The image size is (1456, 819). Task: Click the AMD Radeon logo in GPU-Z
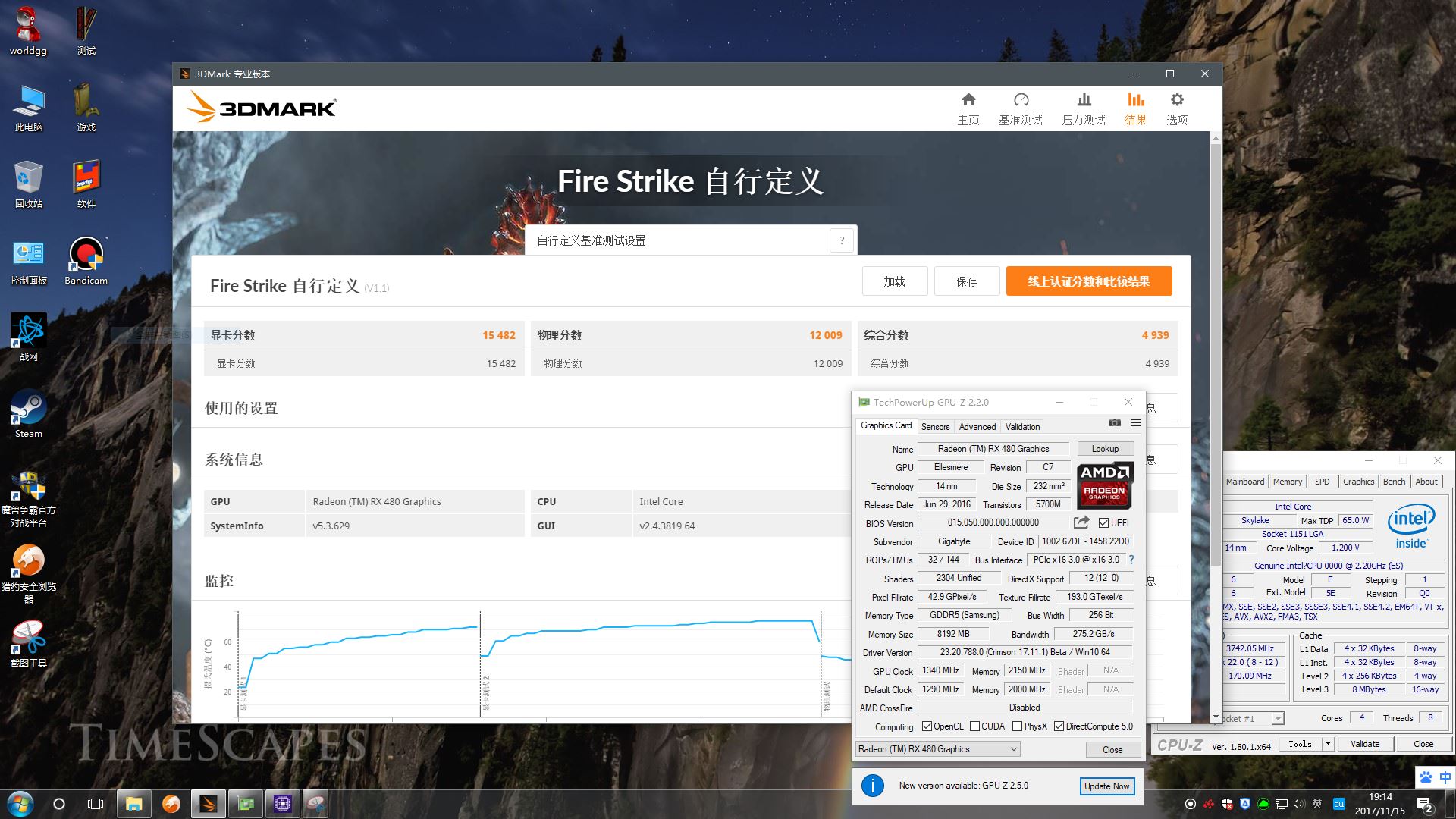click(x=1105, y=485)
